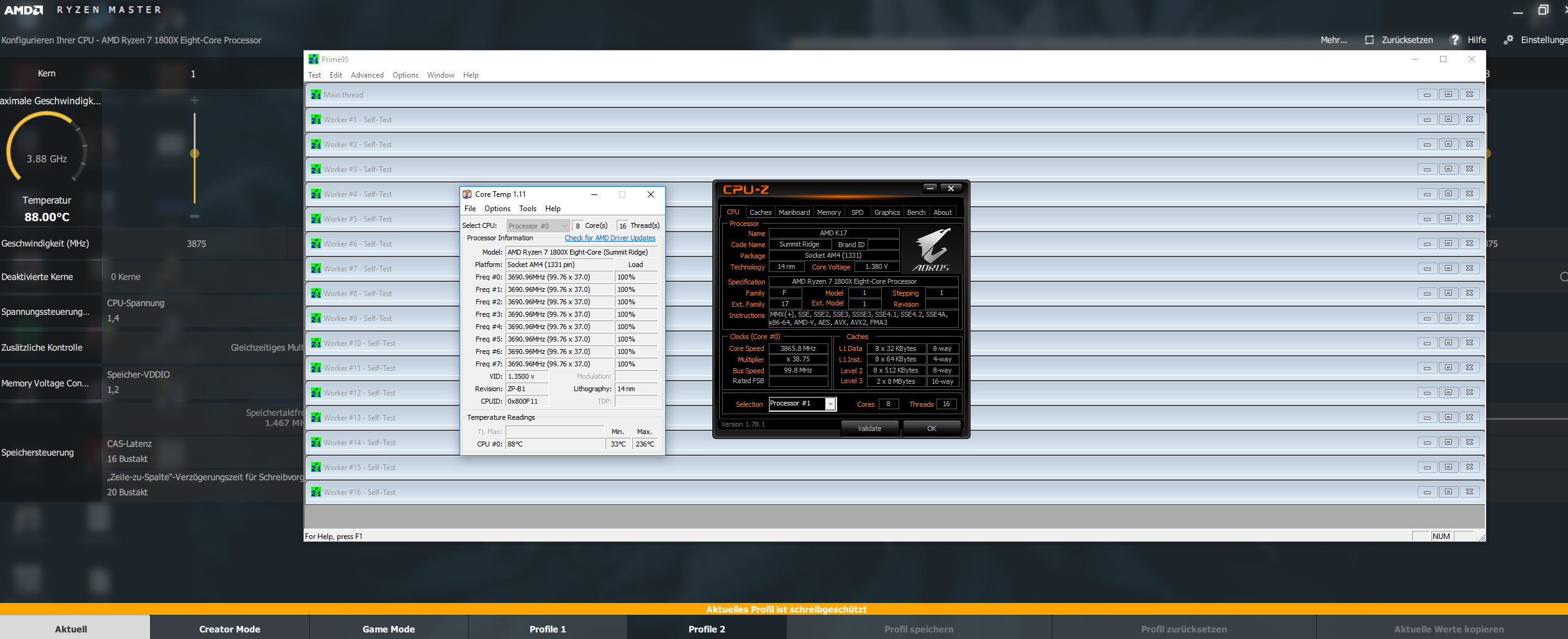
Task: Click the Profil speichern button
Action: (x=919, y=628)
